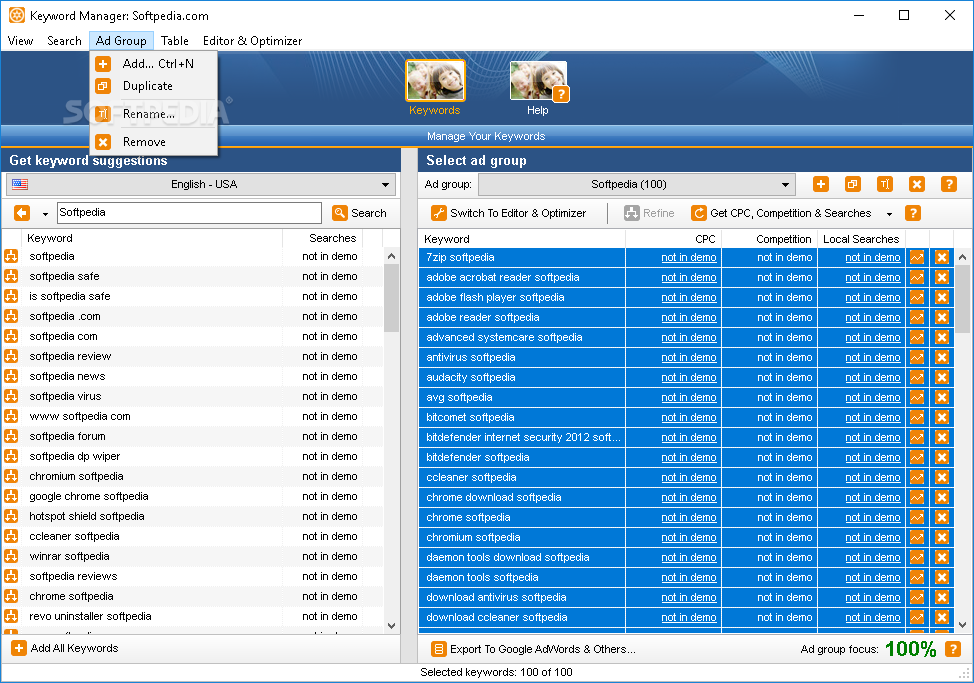Remove 'bitcomet softpedia' with its X icon
974x683 pixels.
(942, 417)
